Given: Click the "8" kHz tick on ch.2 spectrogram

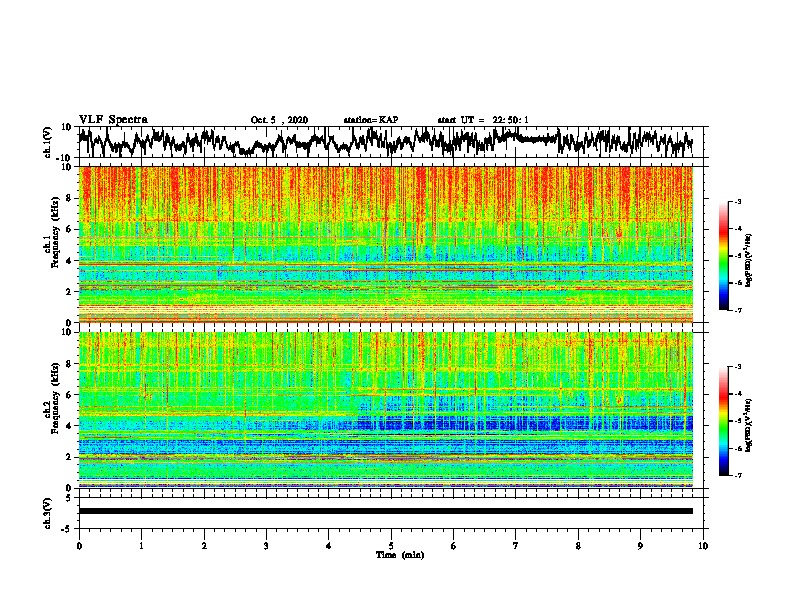Looking at the screenshot, I should tap(69, 364).
